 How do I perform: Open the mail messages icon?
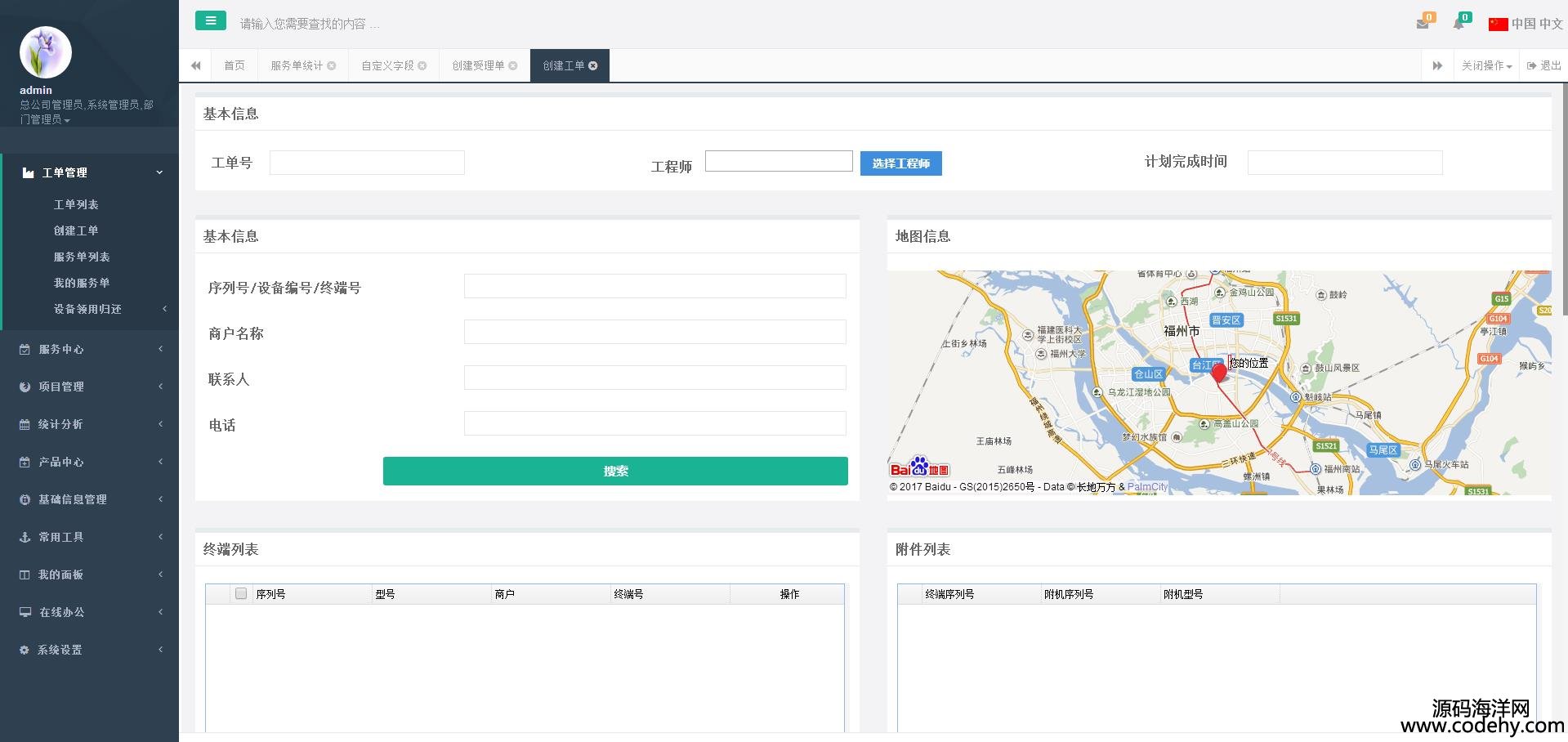tap(1423, 24)
